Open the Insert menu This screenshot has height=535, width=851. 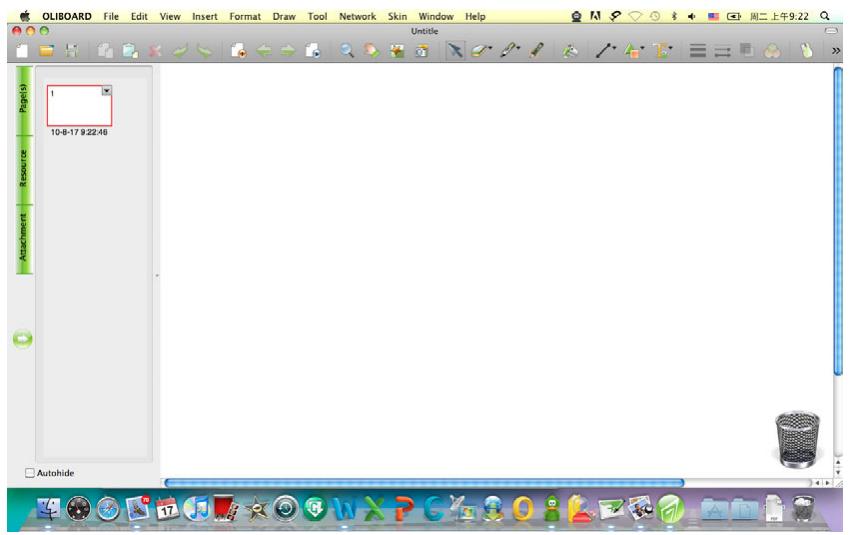click(204, 17)
